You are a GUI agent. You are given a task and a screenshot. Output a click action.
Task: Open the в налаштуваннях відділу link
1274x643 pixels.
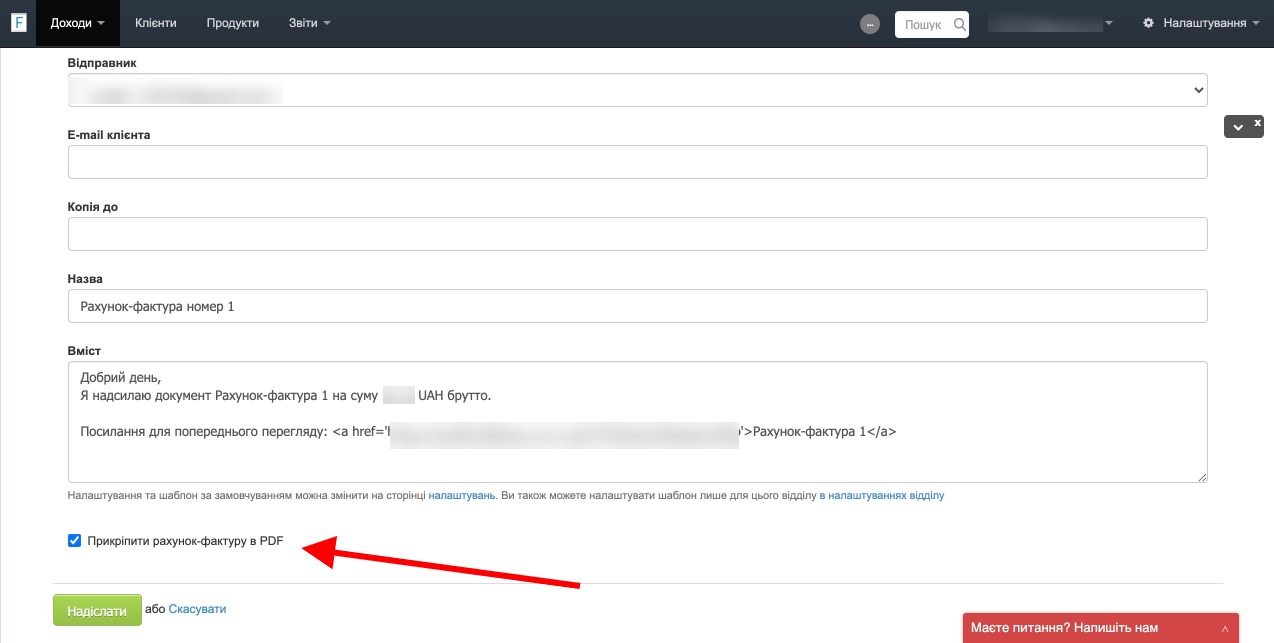click(x=881, y=495)
